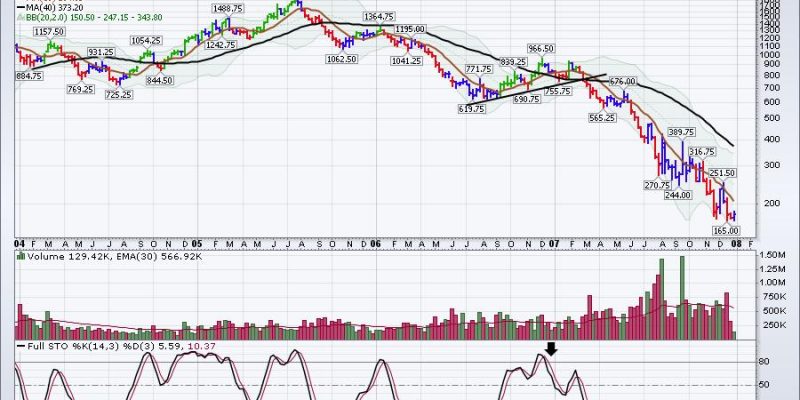This screenshot has height=400, width=800.
Task: Select the 1488.75 peak label
Action: (228, 9)
